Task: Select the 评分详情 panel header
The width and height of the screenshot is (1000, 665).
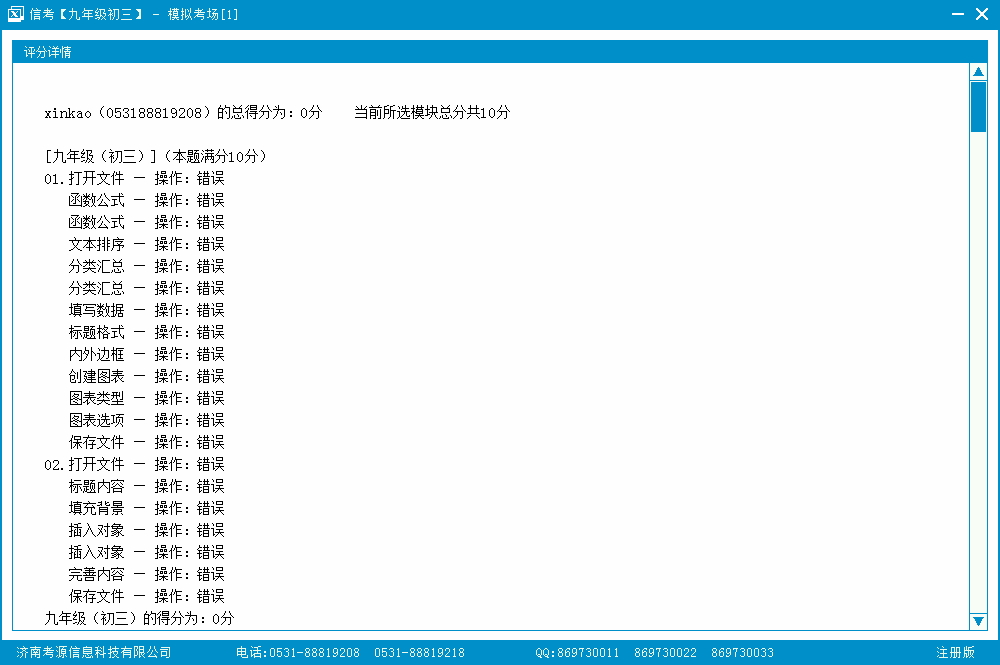Action: [x=48, y=52]
